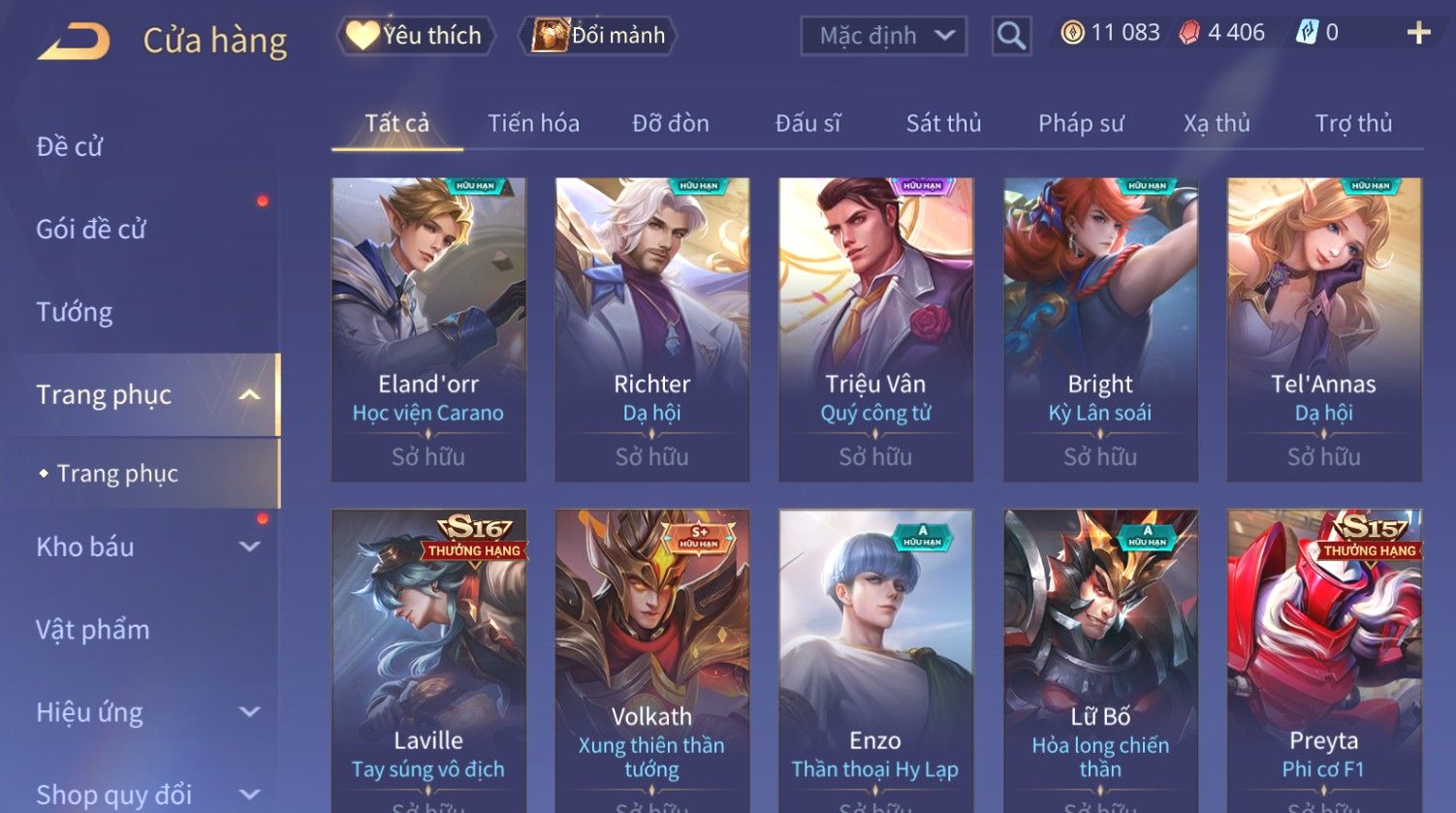Collapse the Trang phục sidebar section
The width and height of the screenshot is (1456, 813).
coord(249,395)
